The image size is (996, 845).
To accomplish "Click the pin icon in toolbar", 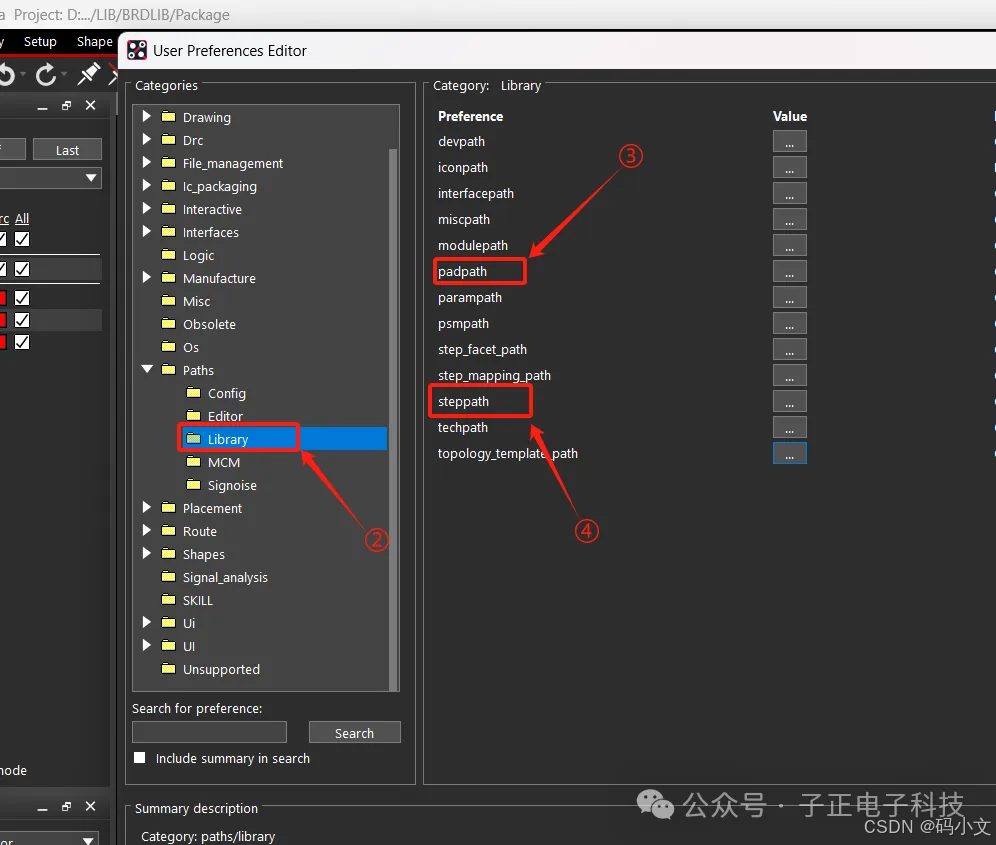I will [x=88, y=74].
